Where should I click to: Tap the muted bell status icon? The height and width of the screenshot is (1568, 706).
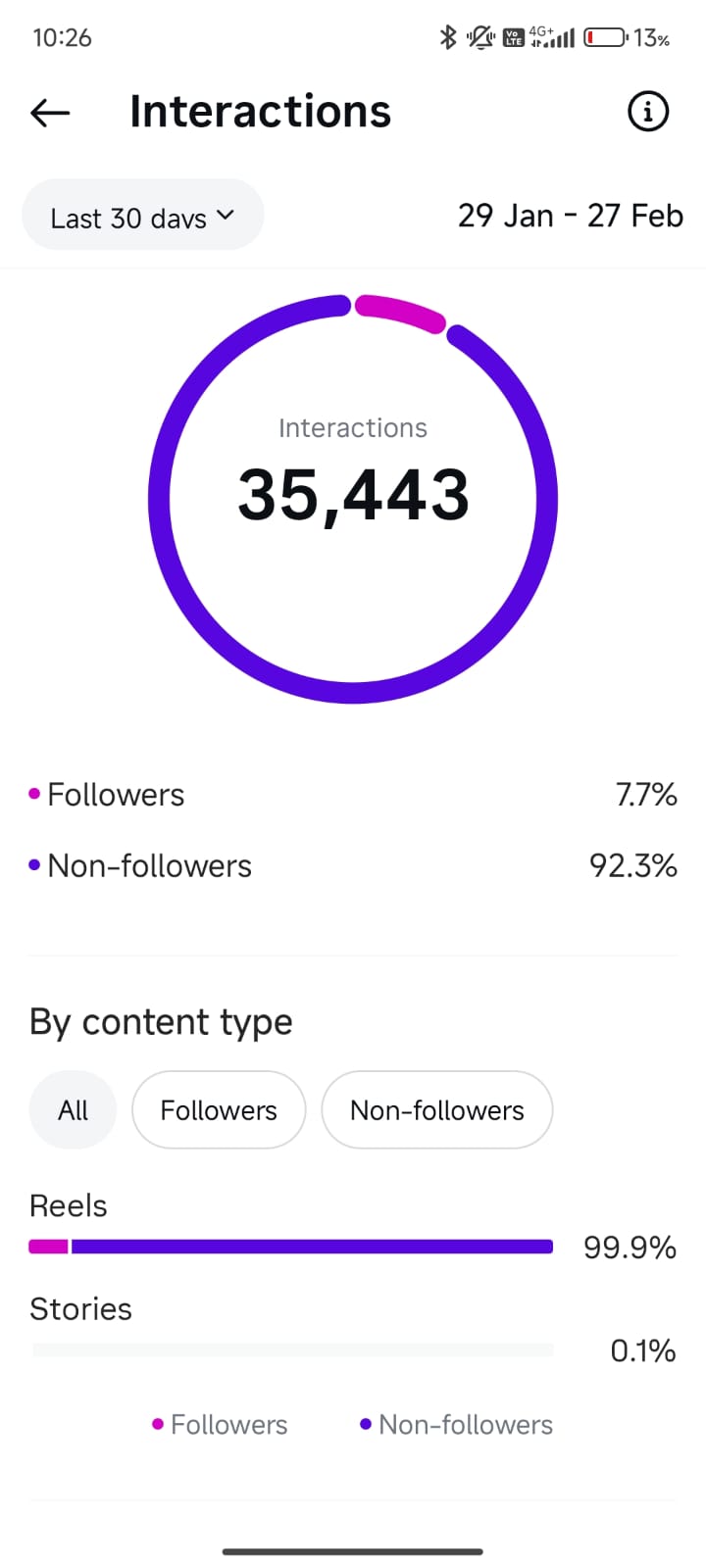coord(480,37)
